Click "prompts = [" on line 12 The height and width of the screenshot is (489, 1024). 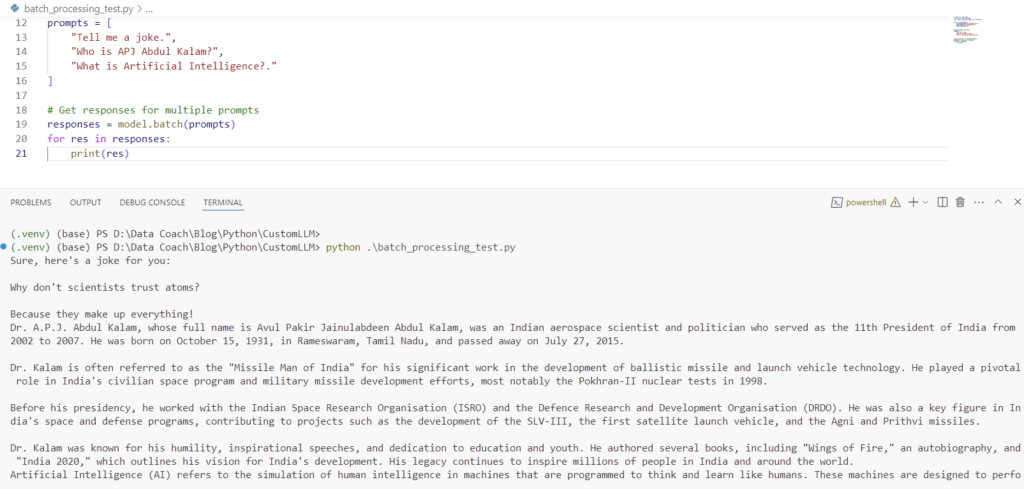(79, 23)
